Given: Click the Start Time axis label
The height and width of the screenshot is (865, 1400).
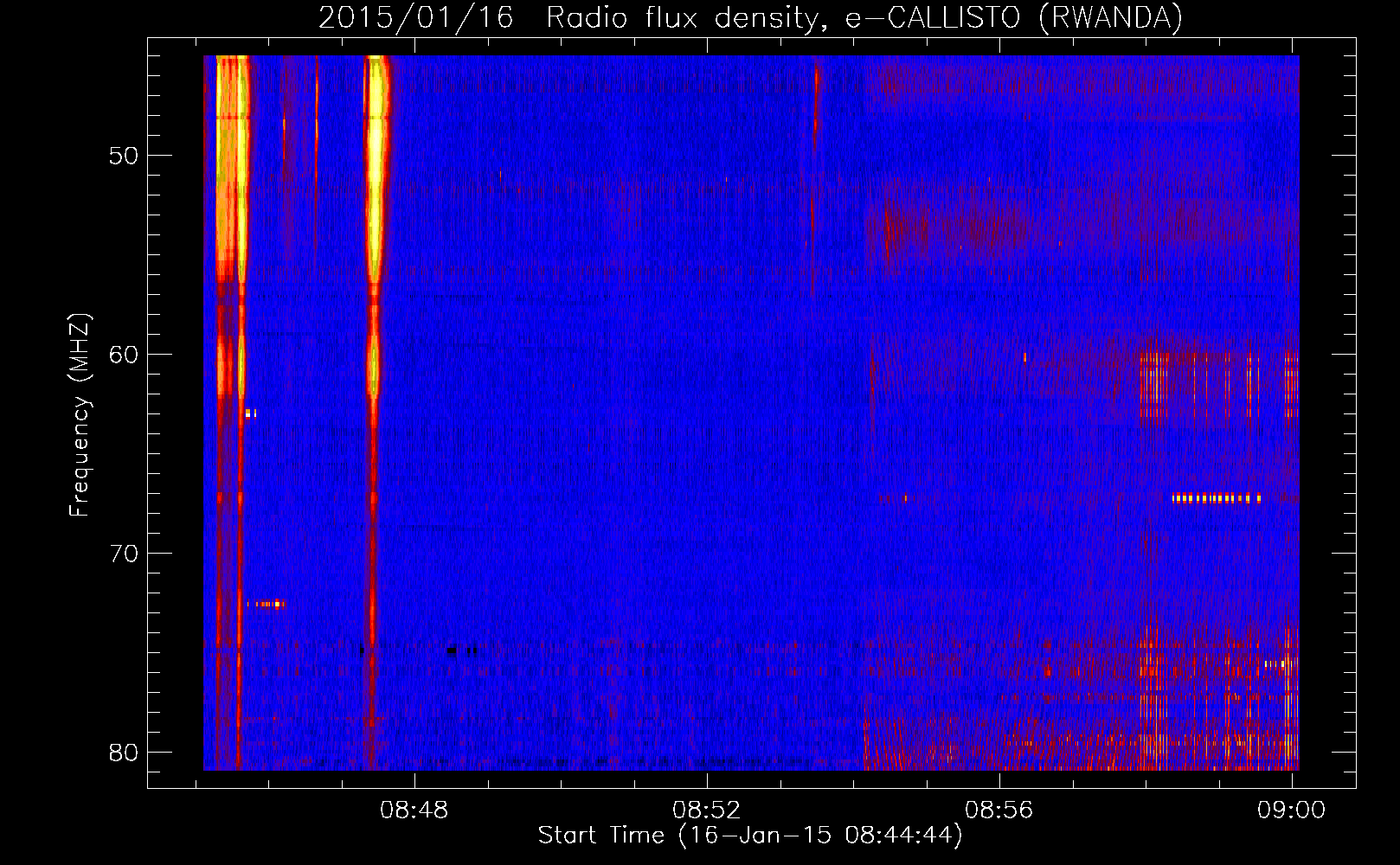Looking at the screenshot, I should point(750,835).
